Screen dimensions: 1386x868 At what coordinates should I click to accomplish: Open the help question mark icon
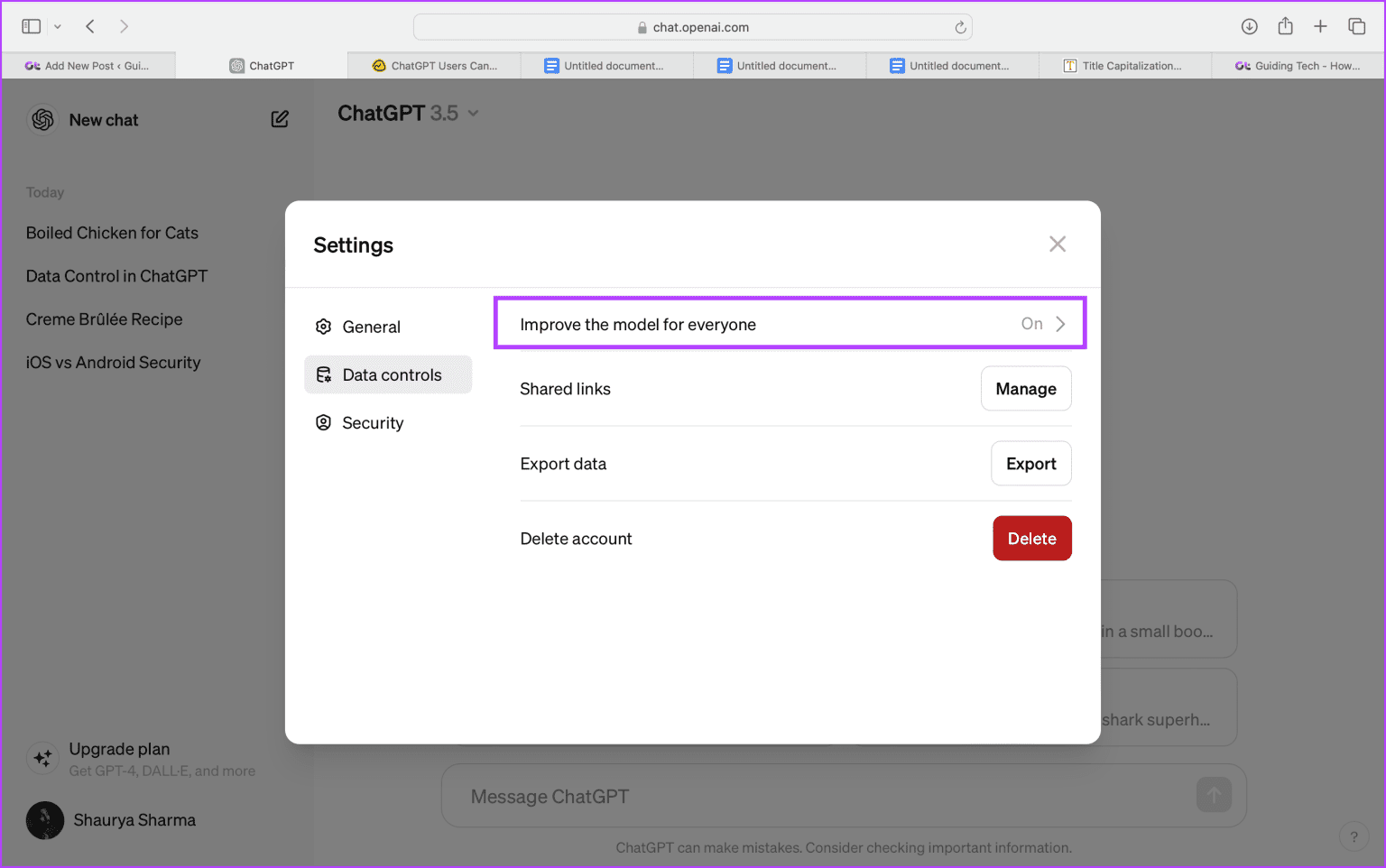pyautogui.click(x=1354, y=836)
